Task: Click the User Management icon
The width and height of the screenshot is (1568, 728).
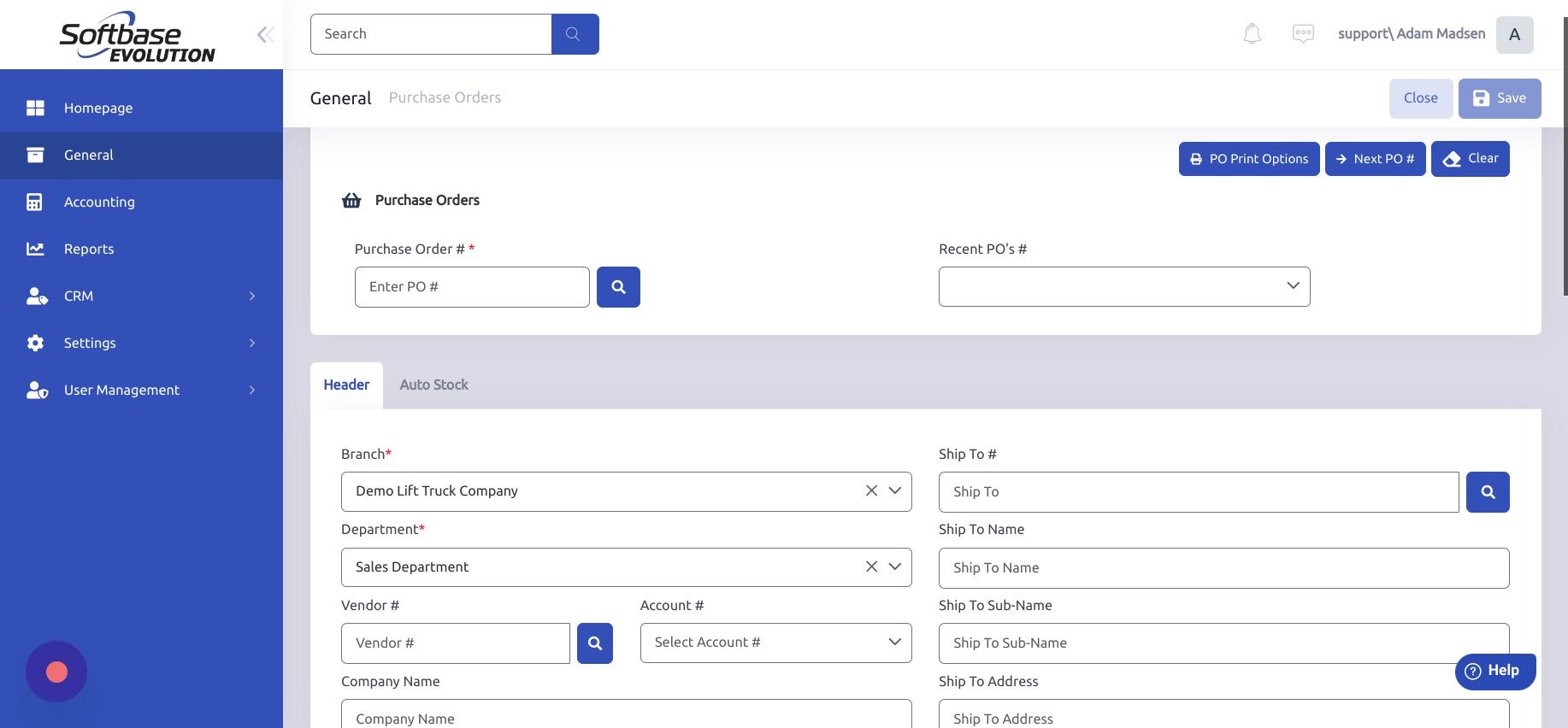Action: coord(37,390)
